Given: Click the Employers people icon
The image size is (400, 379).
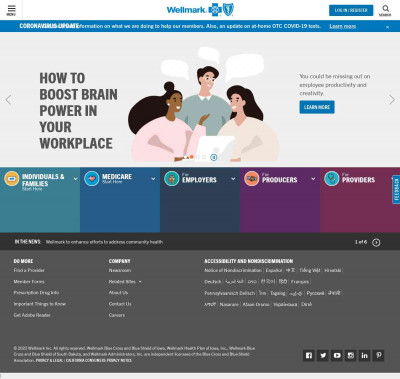Looking at the screenshot, I should point(172,179).
